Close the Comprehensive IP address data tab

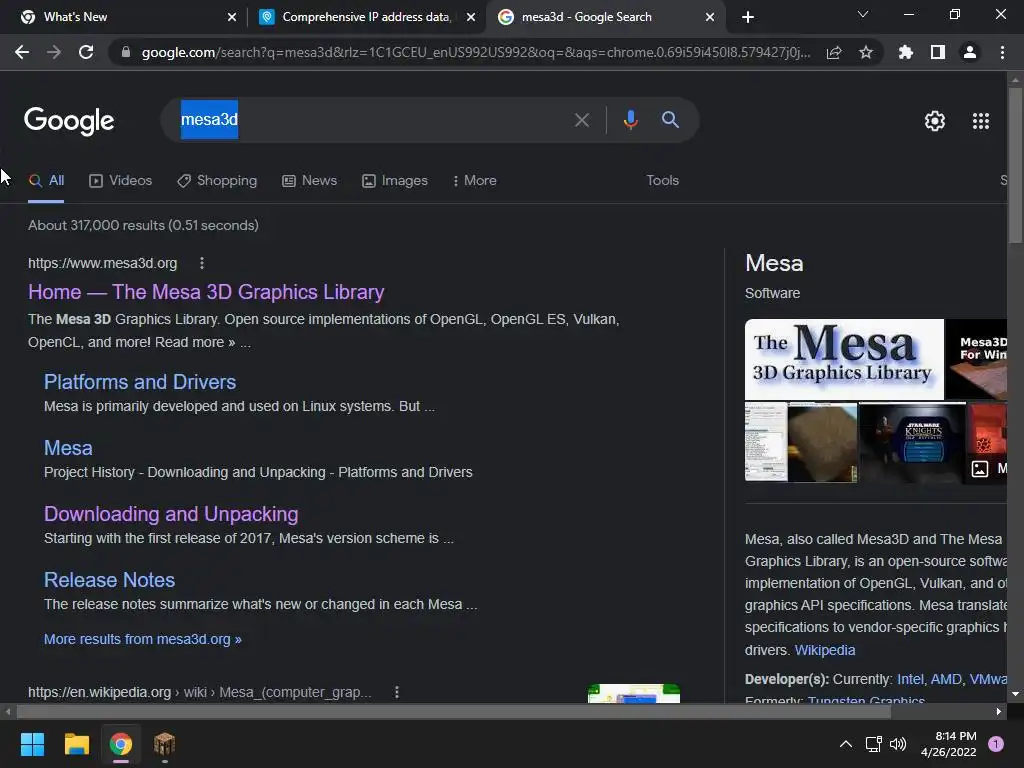coord(471,17)
